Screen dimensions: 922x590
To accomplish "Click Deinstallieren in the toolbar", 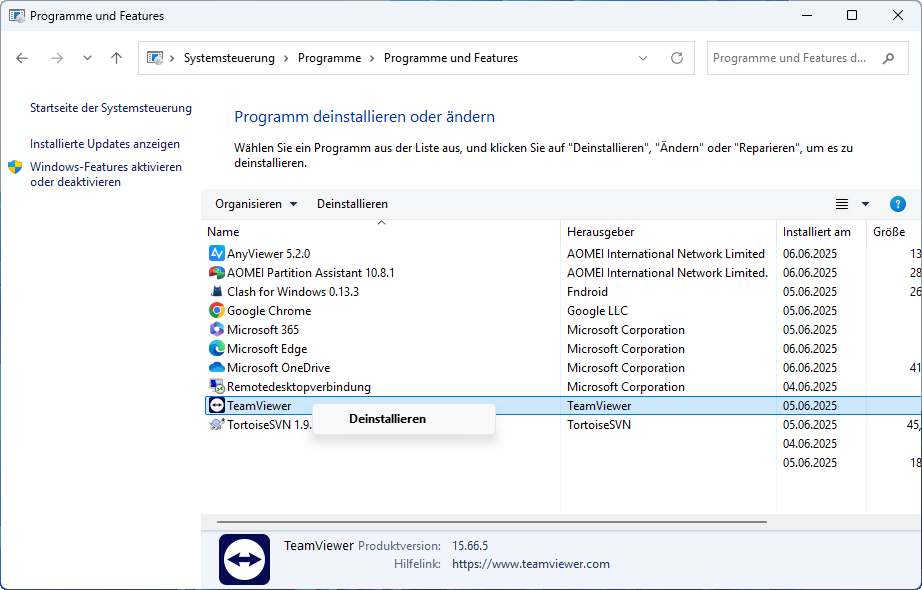I will (x=352, y=204).
